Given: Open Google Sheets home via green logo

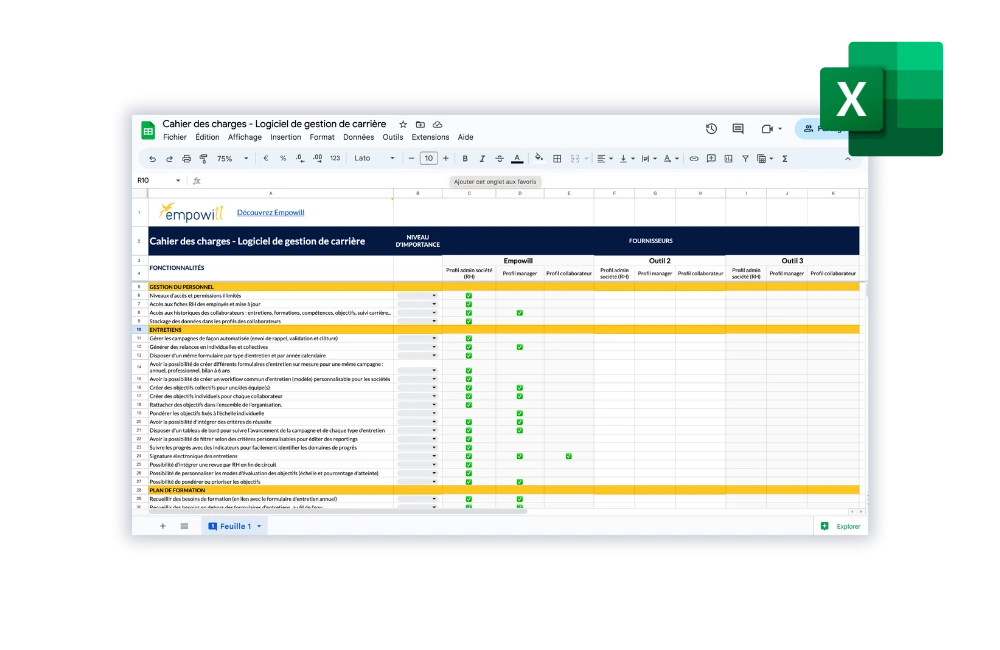Looking at the screenshot, I should (x=148, y=130).
